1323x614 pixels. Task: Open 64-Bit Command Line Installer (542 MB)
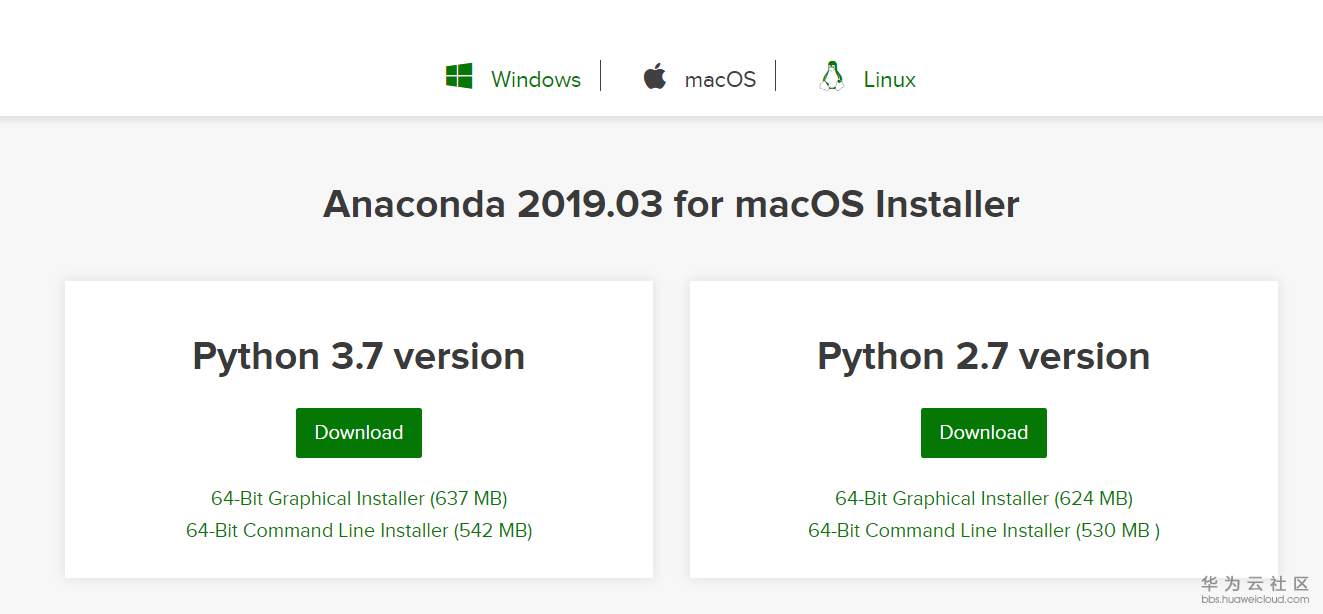(359, 531)
